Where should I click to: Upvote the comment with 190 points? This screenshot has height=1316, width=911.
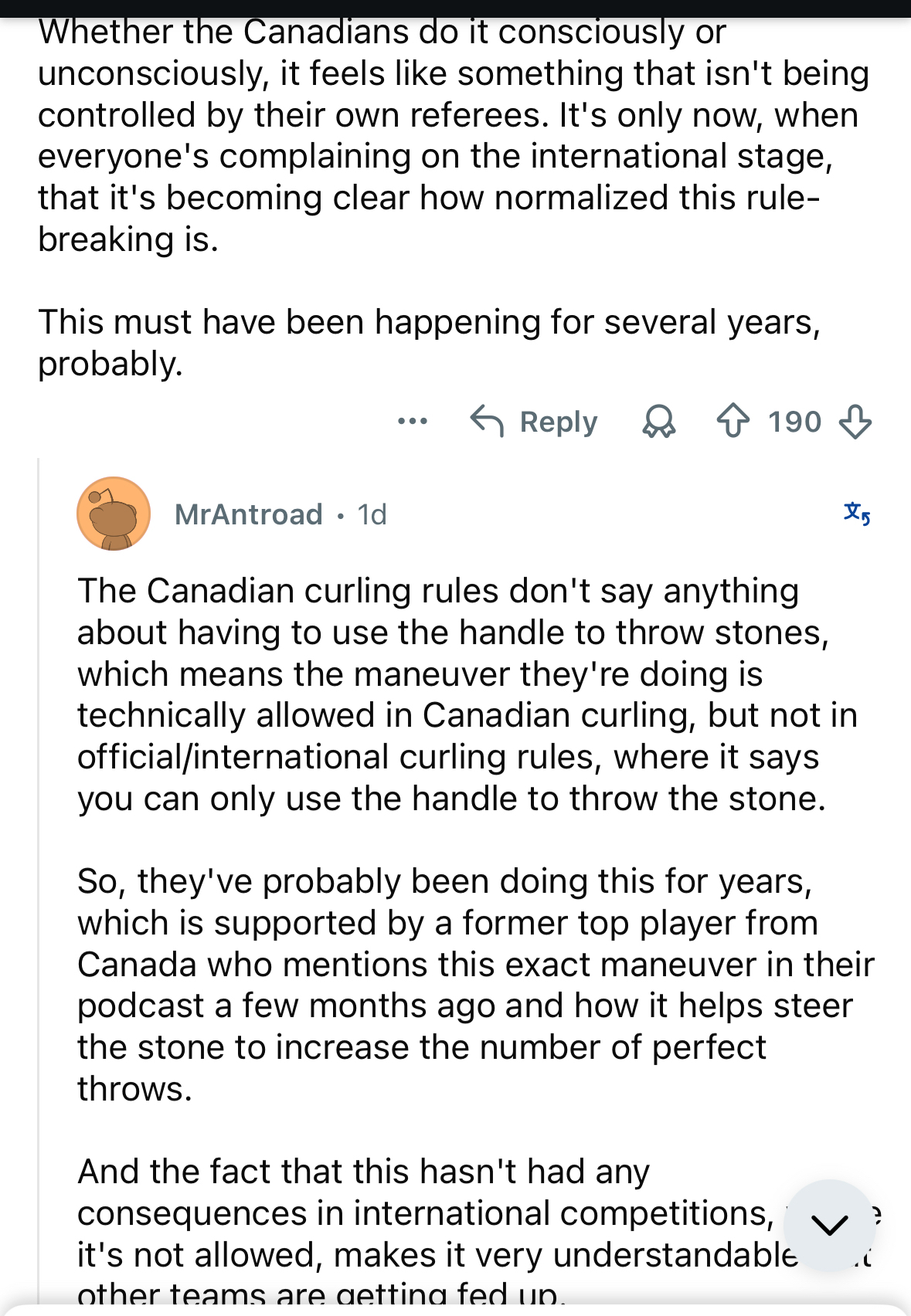(x=733, y=422)
